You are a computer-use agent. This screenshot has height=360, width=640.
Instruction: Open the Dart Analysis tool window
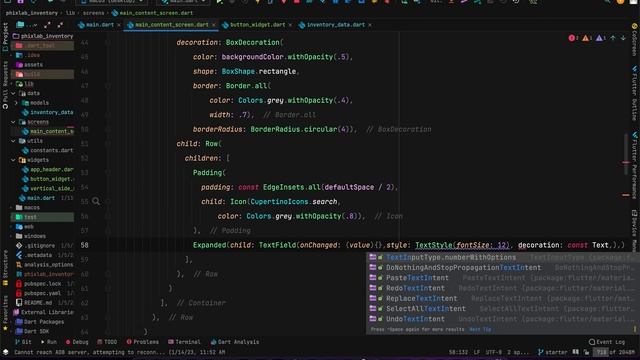pyautogui.click(x=235, y=342)
